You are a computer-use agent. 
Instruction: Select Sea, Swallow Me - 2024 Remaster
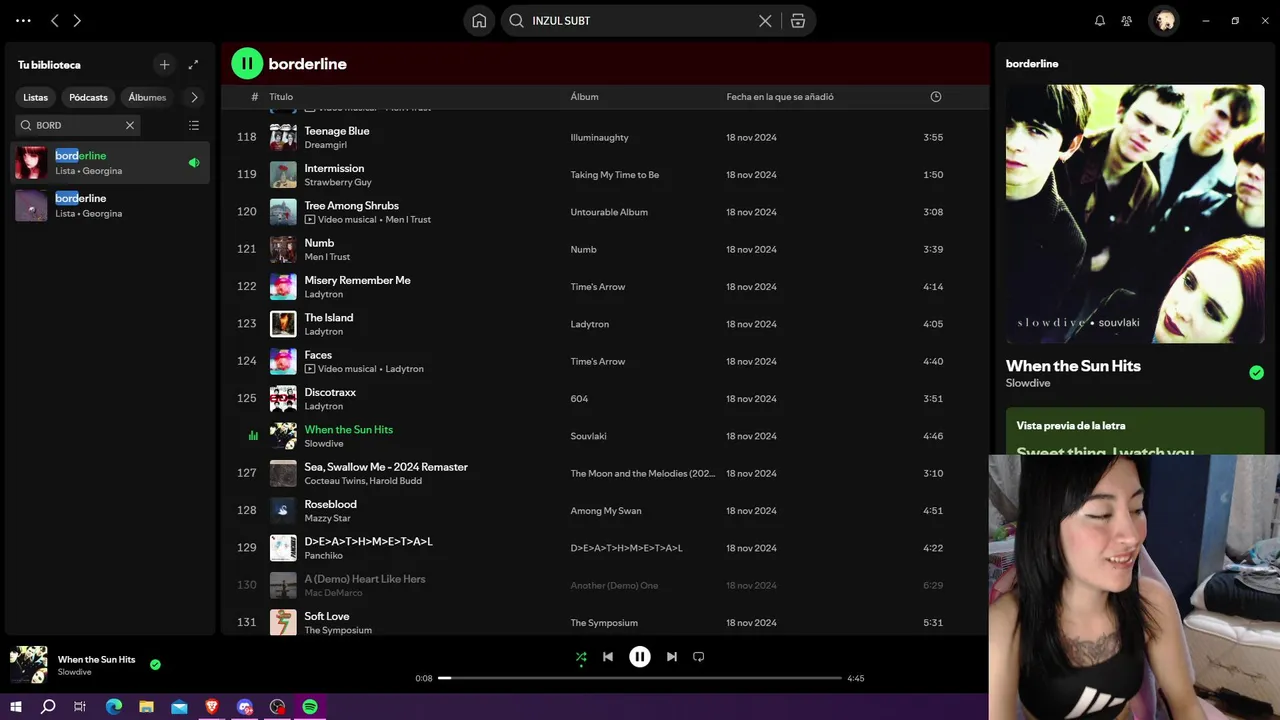pos(386,467)
